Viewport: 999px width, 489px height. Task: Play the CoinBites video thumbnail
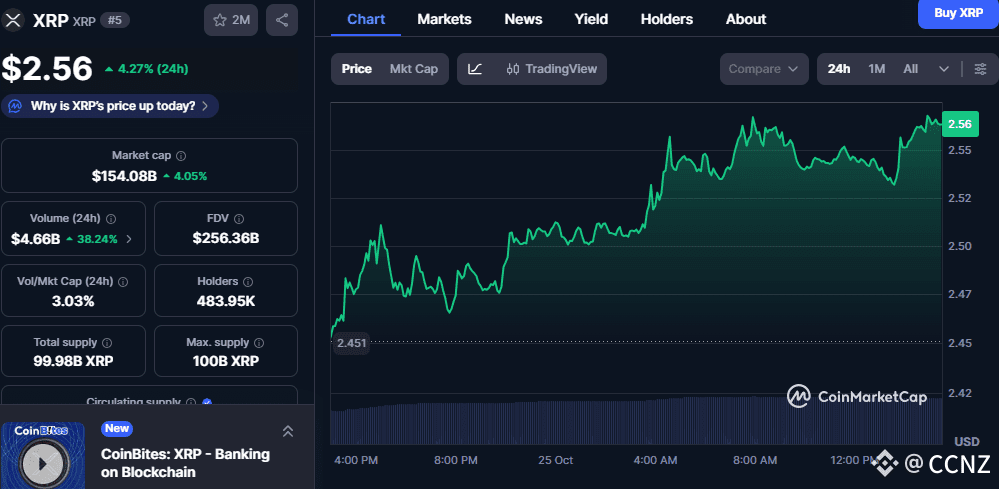click(x=42, y=462)
